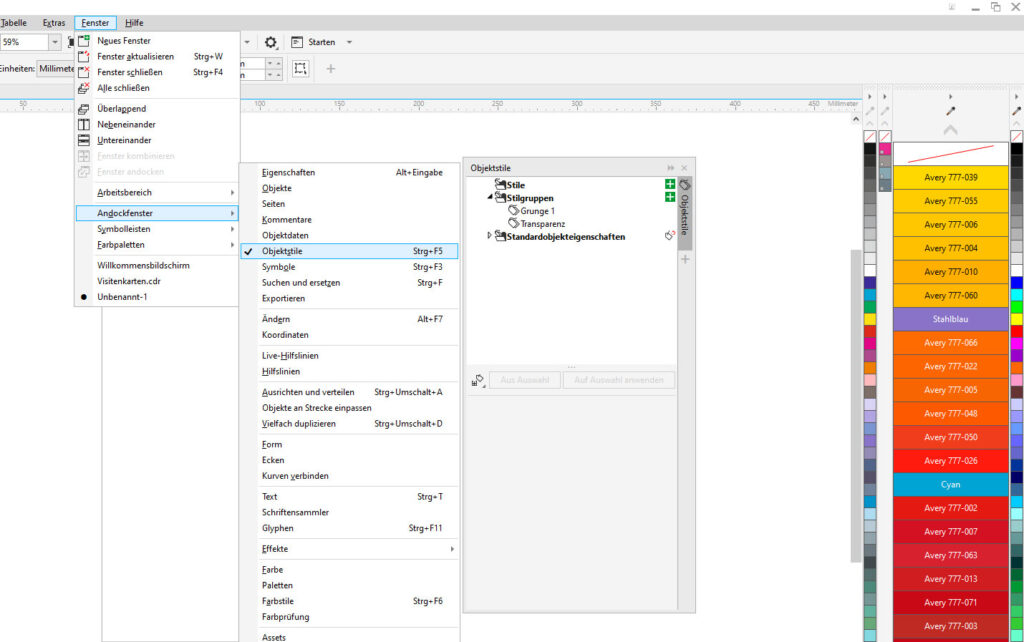Click the Überlappend cascade icon
The image size is (1024, 642).
coord(84,108)
